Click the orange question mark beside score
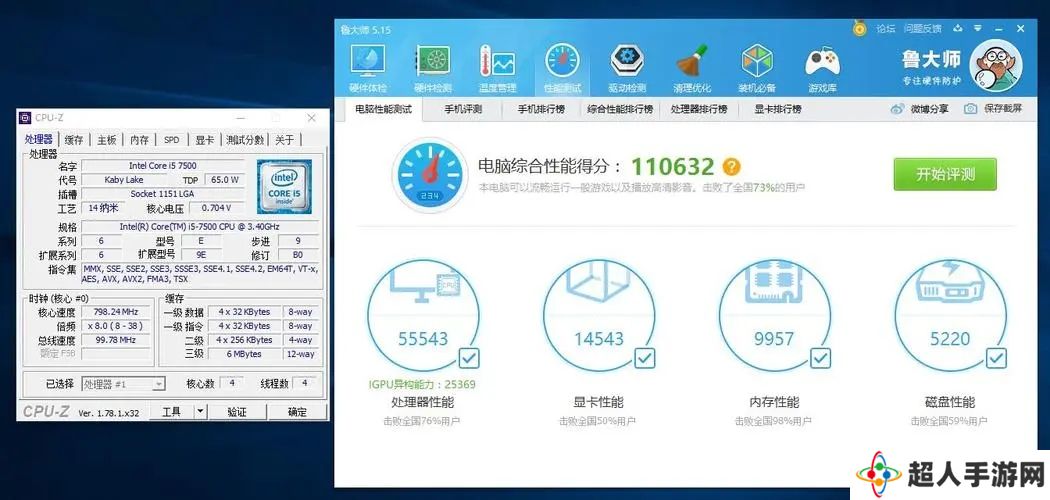This screenshot has height=500, width=1050. point(731,166)
